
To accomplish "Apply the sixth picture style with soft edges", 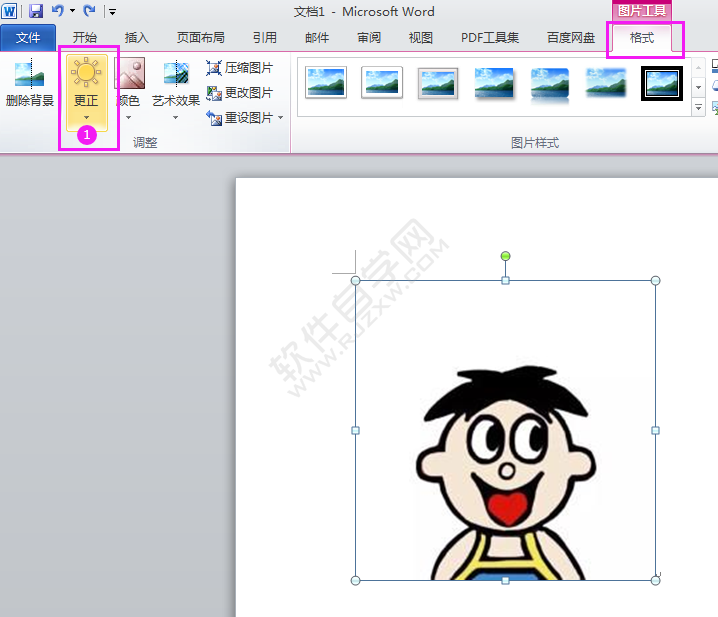I will (606, 82).
